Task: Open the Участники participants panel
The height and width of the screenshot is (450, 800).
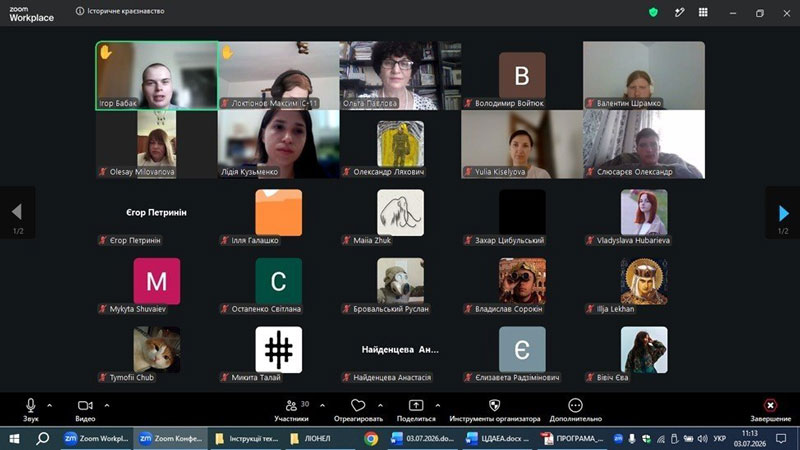Action: pyautogui.click(x=291, y=410)
